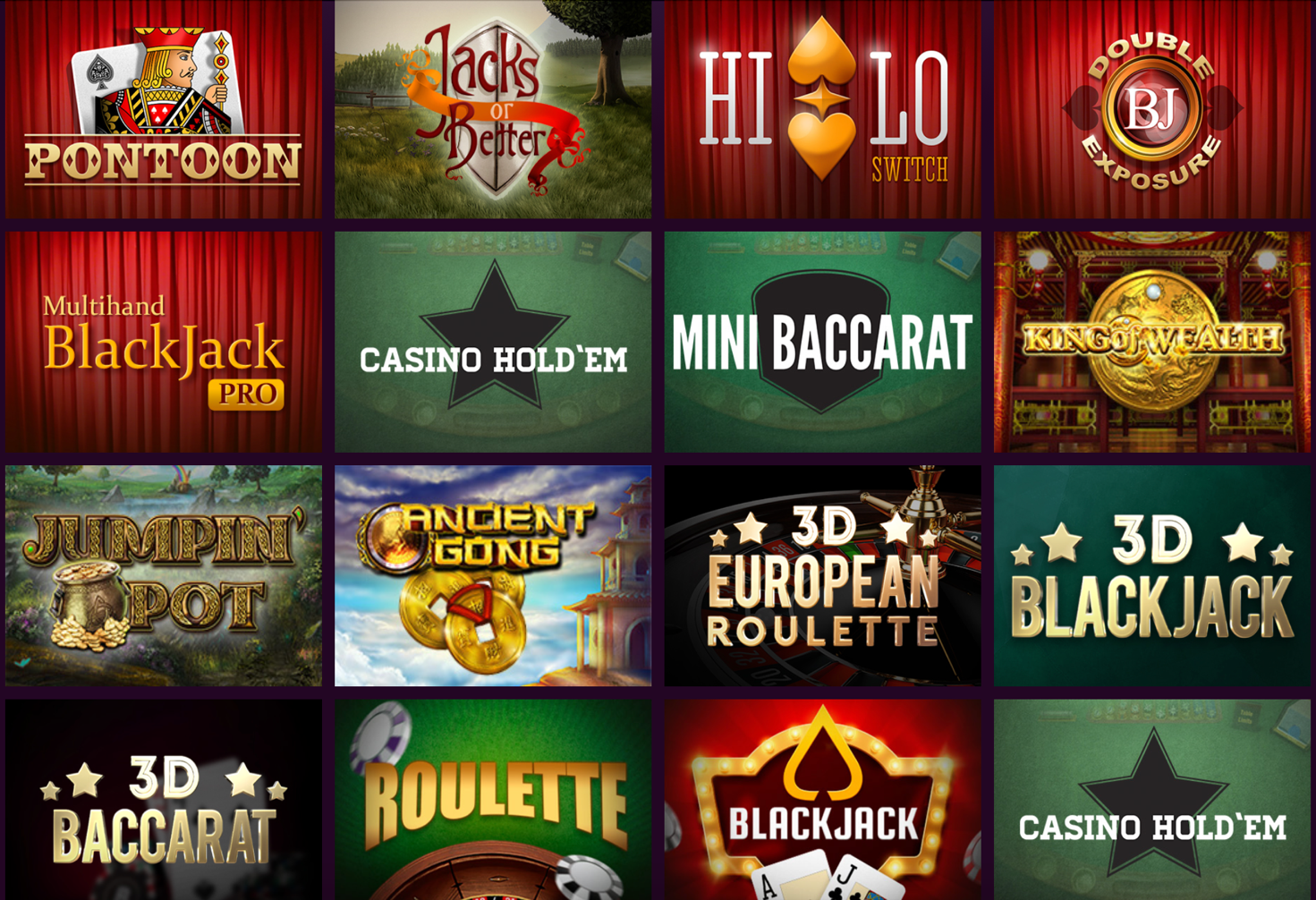Launch Jacks or Better video poker
This screenshot has width=1316, height=900.
coord(493,109)
